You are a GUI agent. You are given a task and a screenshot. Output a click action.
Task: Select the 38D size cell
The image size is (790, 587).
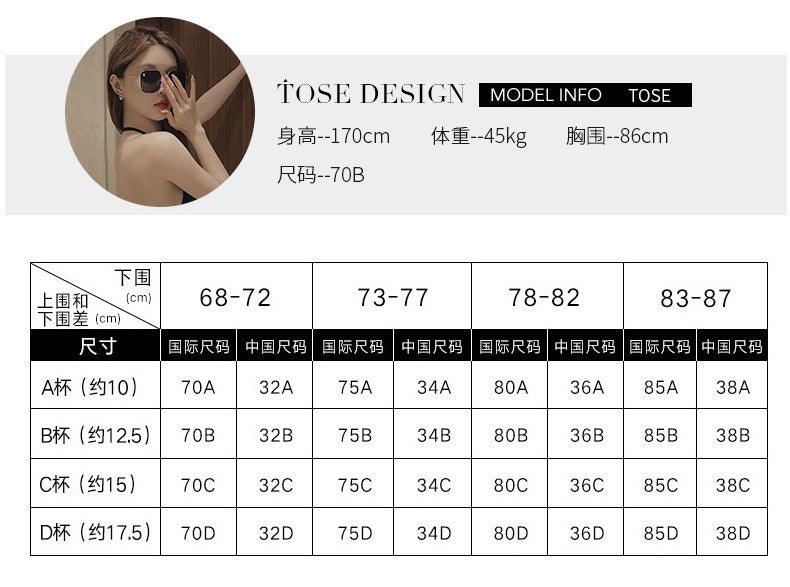pyautogui.click(x=733, y=533)
